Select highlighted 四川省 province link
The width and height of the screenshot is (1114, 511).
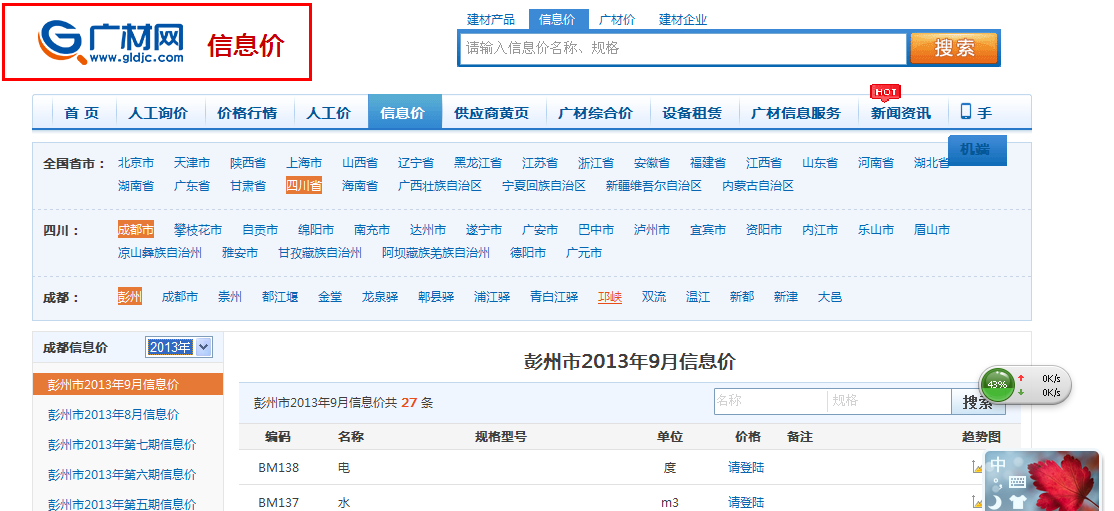pyautogui.click(x=304, y=185)
